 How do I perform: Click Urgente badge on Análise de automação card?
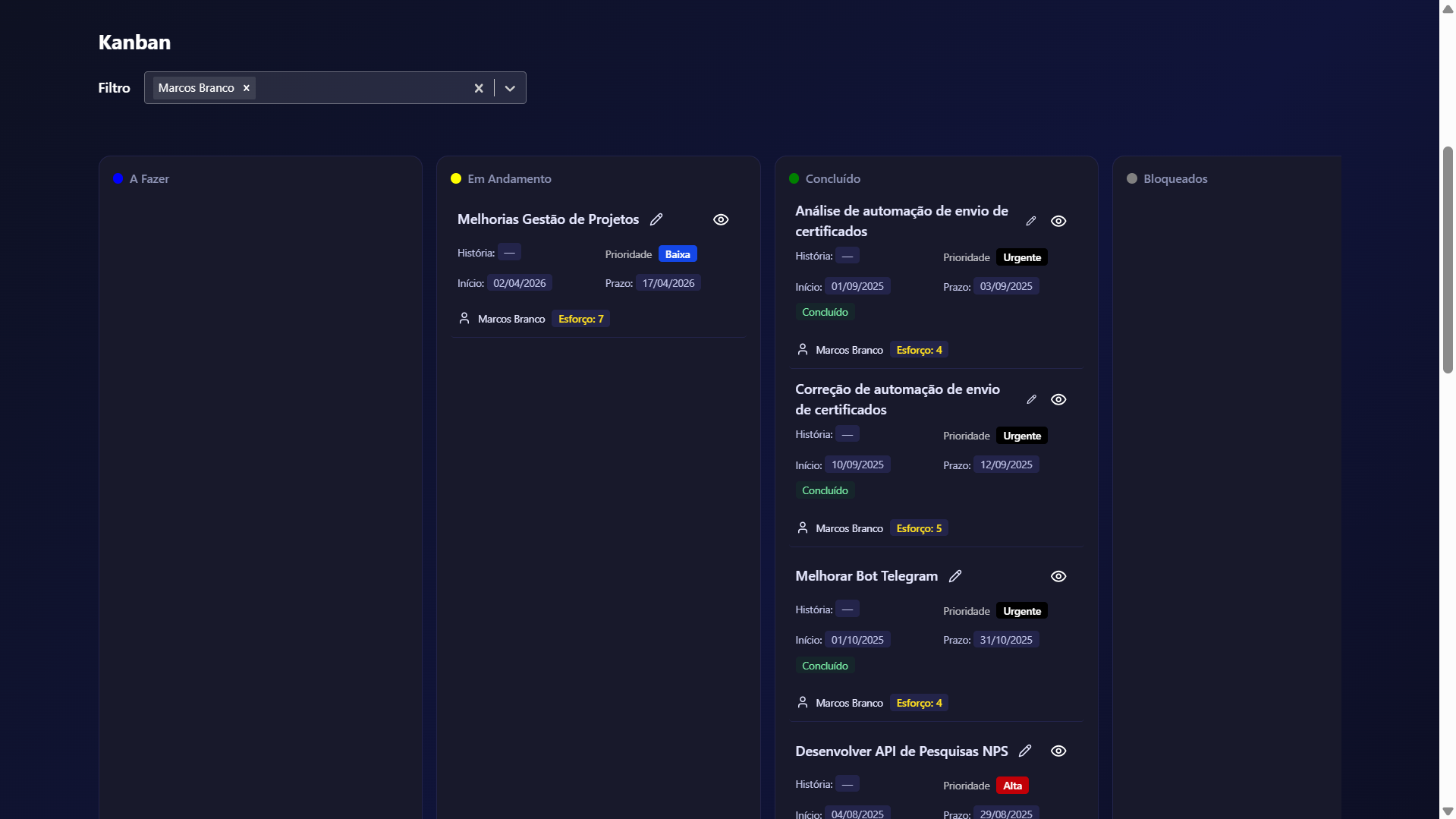[1022, 257]
